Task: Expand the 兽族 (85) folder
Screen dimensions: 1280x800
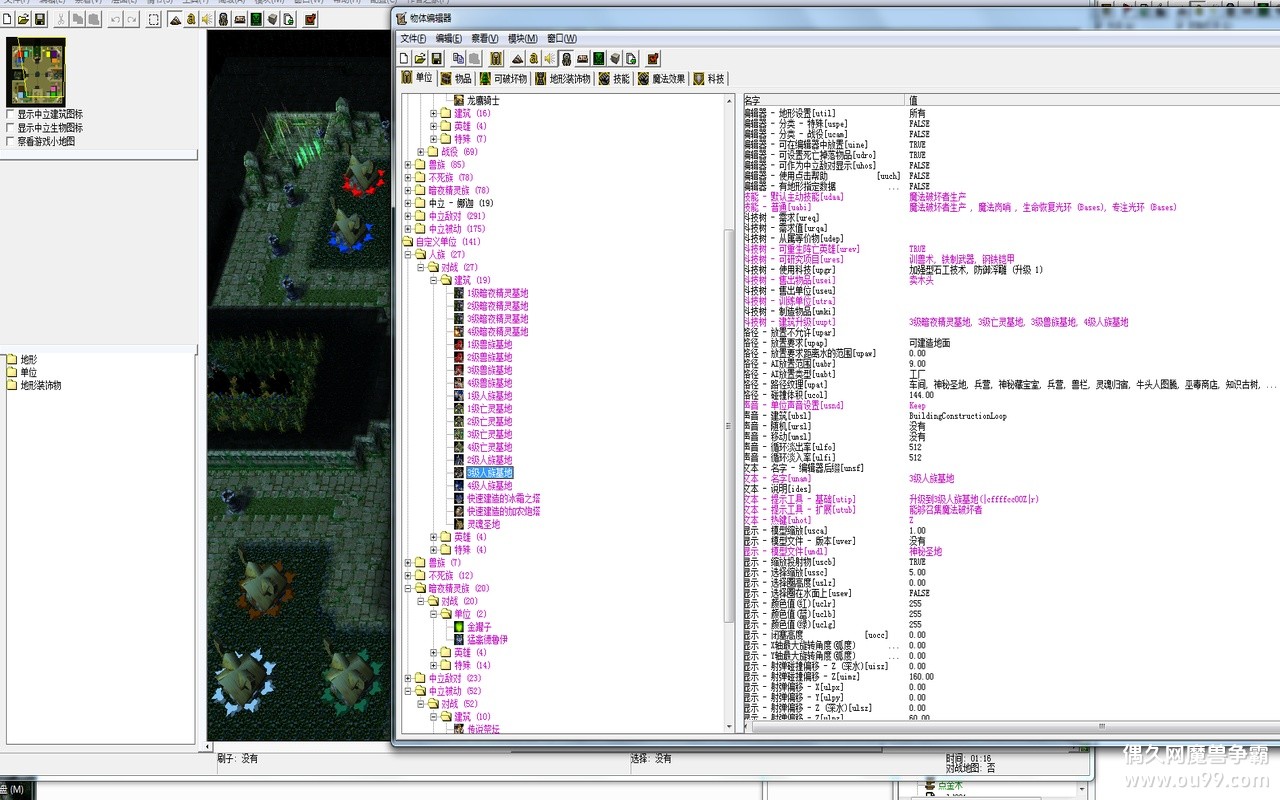Action: point(408,165)
